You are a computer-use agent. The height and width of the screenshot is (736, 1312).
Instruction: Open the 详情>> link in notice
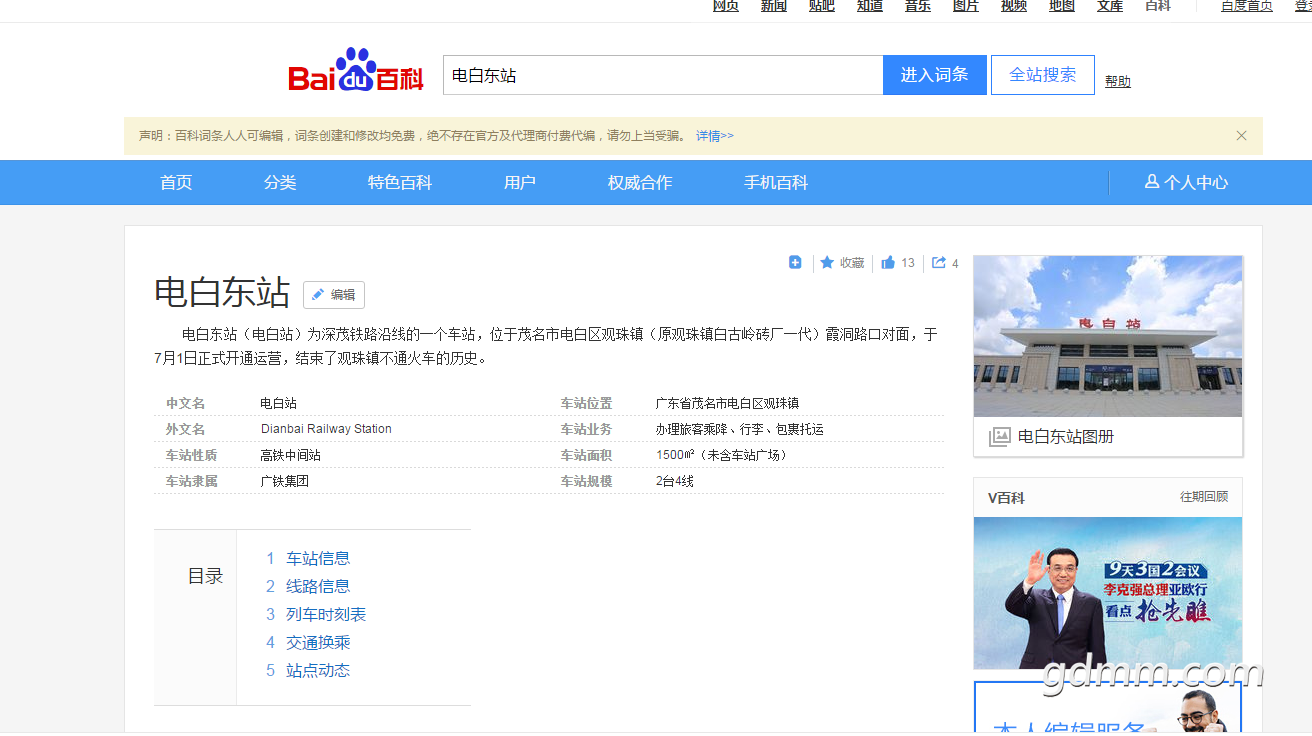[715, 136]
